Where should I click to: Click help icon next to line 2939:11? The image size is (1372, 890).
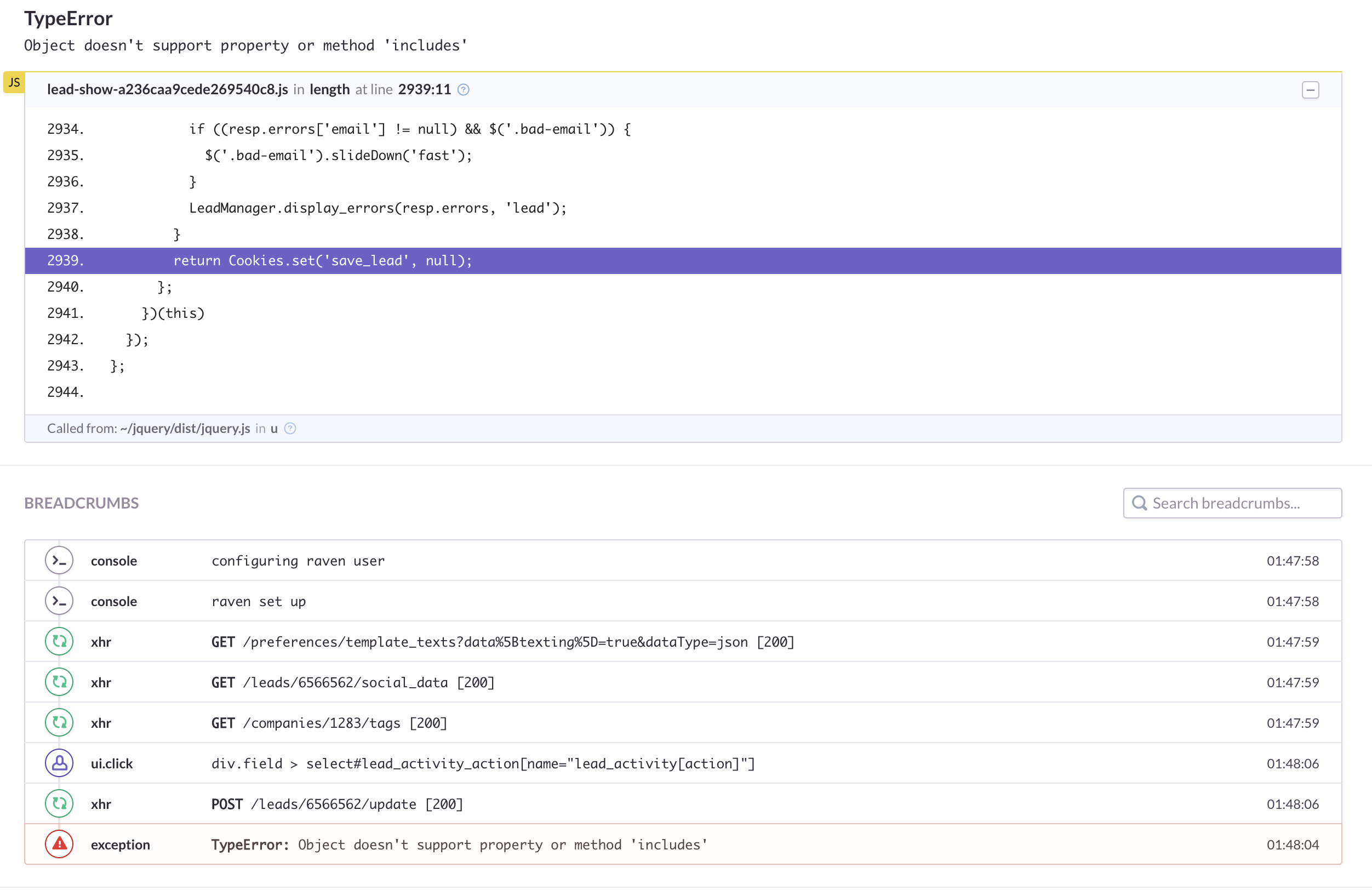(x=463, y=90)
